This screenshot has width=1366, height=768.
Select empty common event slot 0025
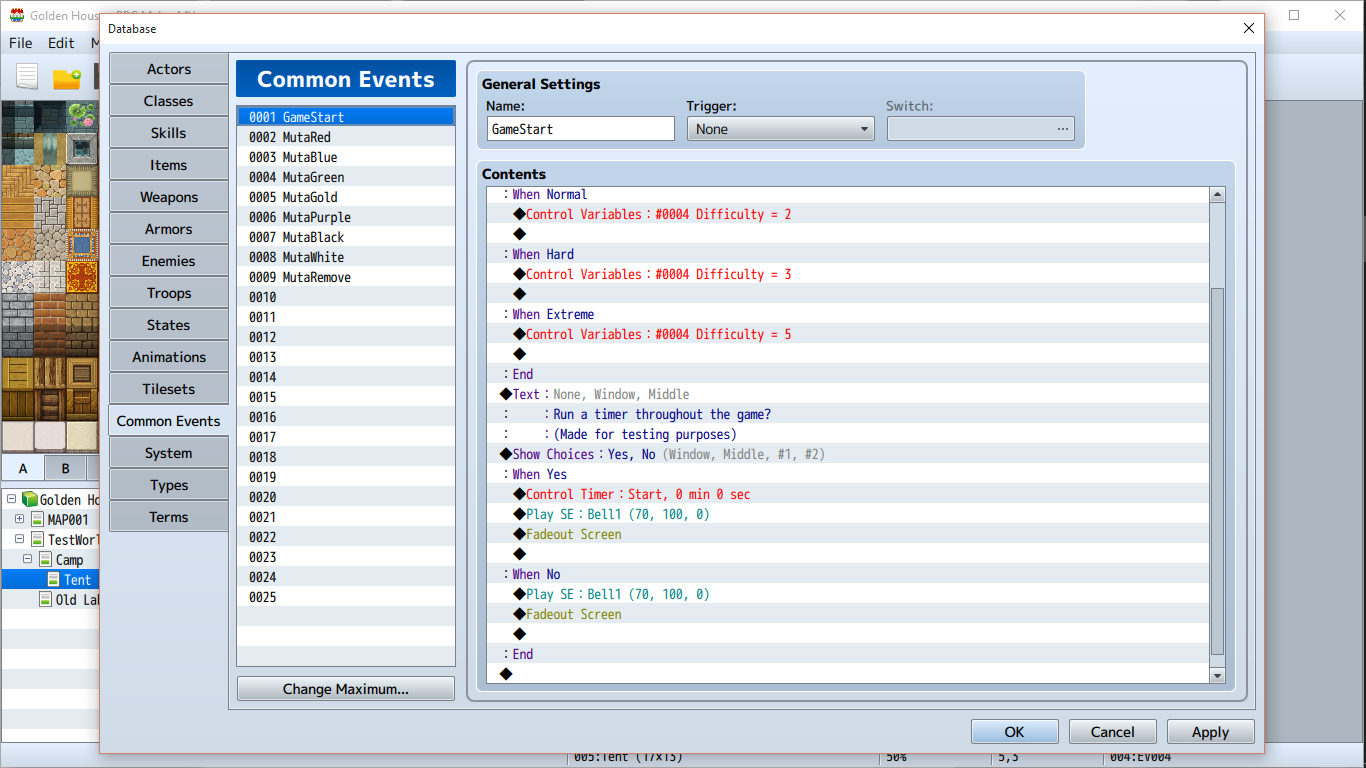pos(346,597)
